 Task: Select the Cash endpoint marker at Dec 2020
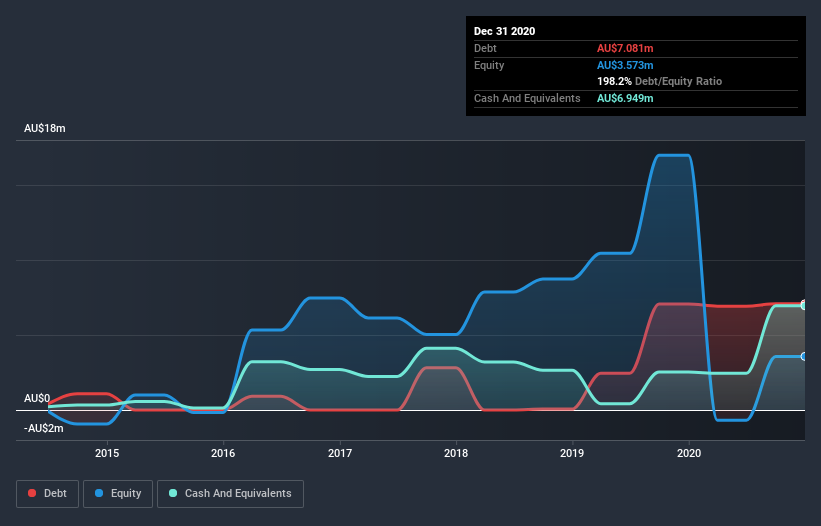click(x=804, y=306)
